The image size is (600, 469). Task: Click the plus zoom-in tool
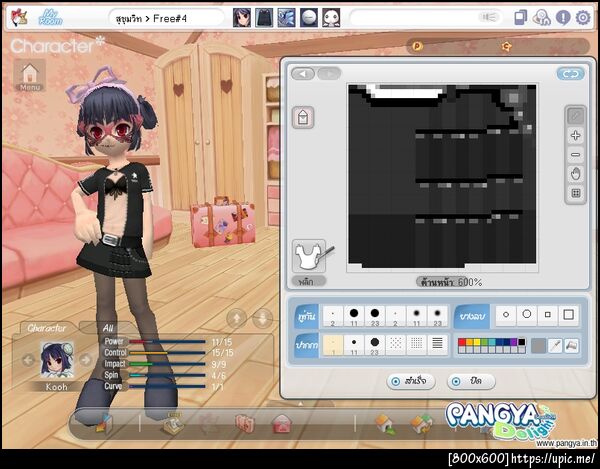(576, 135)
